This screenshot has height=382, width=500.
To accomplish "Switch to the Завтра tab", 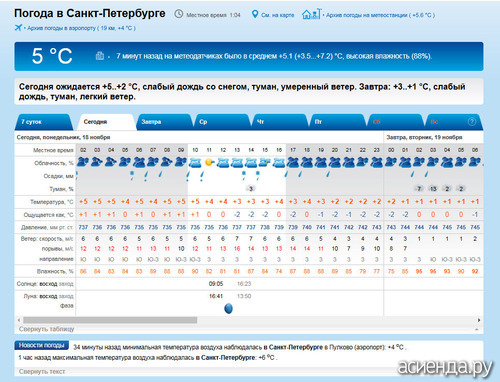I will coord(163,122).
